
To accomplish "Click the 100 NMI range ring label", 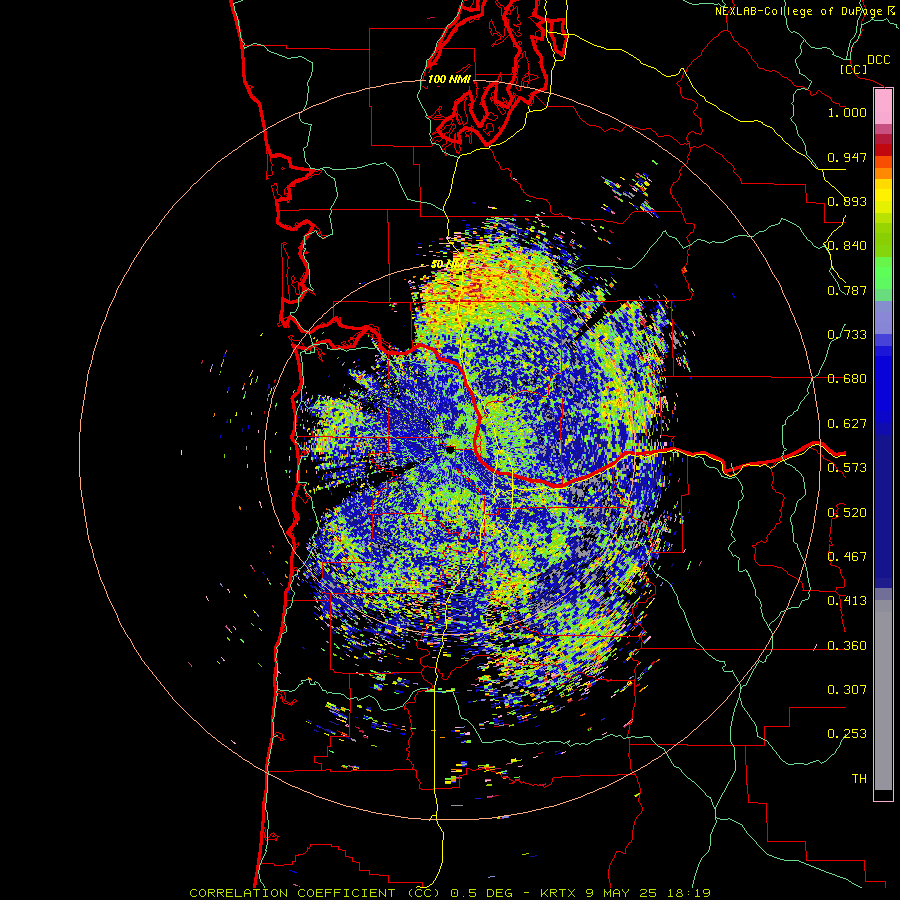I will point(449,79).
